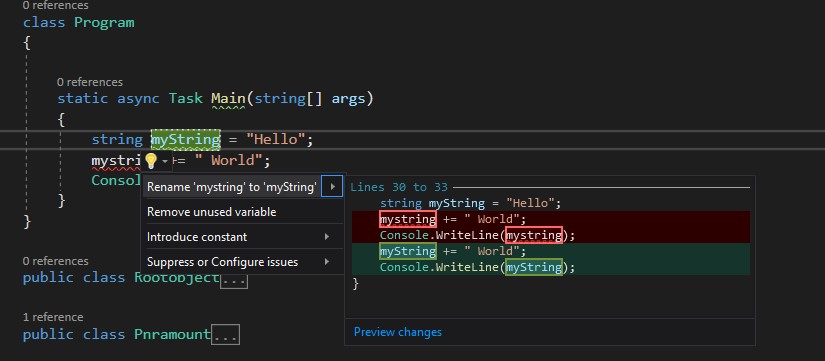Click the Main method name
This screenshot has width=825, height=361.
(228, 98)
